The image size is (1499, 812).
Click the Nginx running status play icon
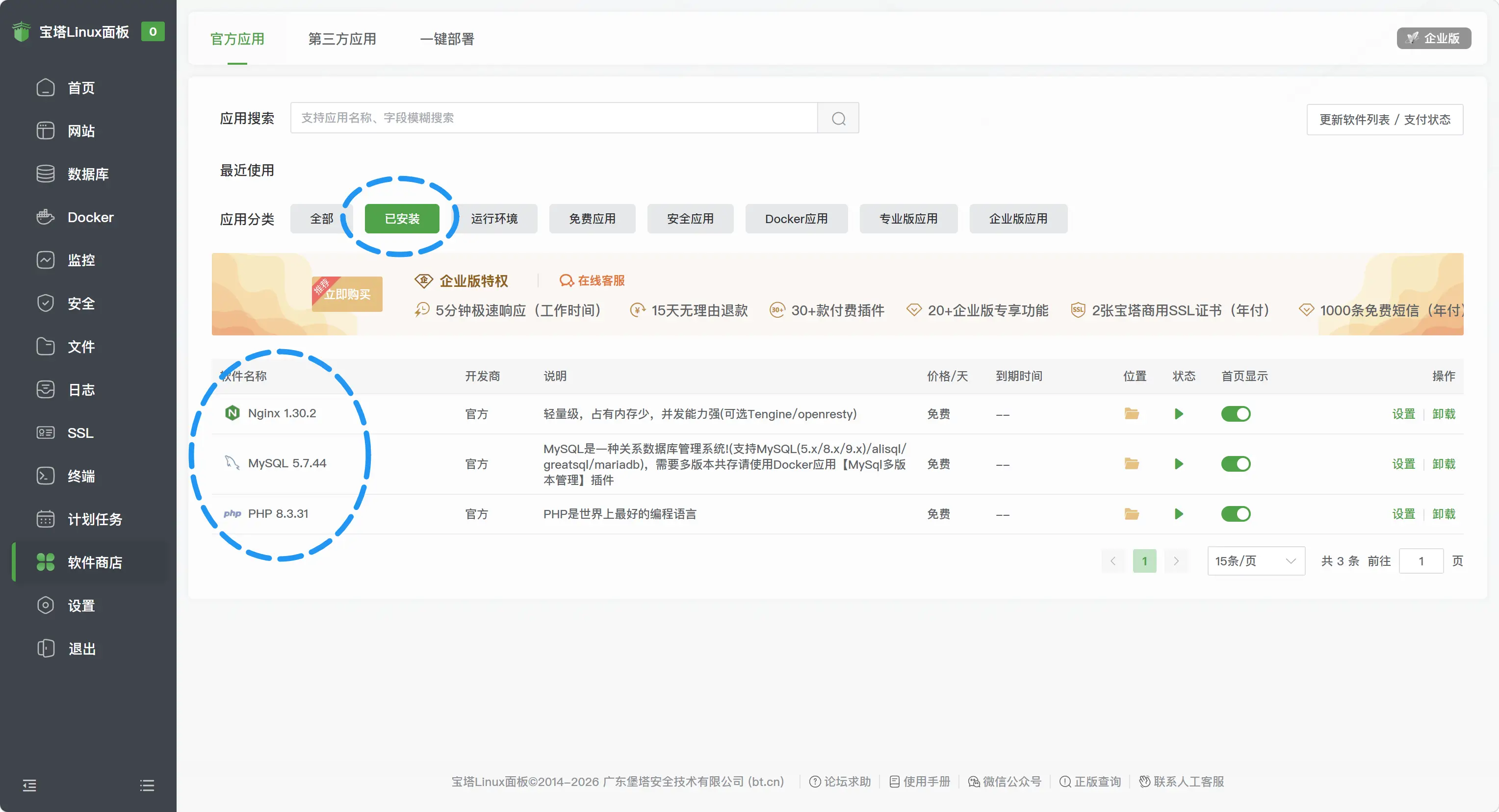(x=1179, y=413)
